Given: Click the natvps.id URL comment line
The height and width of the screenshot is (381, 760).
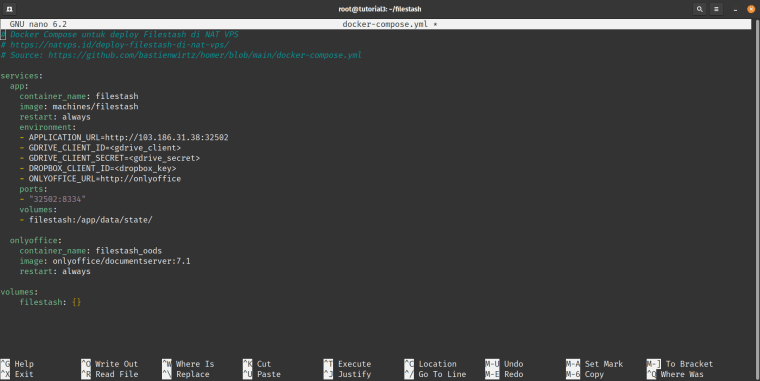Looking at the screenshot, I should pos(115,45).
